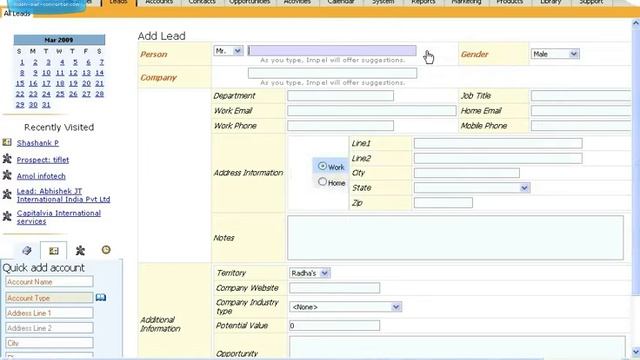Focus the Person name input field
The width and height of the screenshot is (640, 360).
pyautogui.click(x=332, y=51)
